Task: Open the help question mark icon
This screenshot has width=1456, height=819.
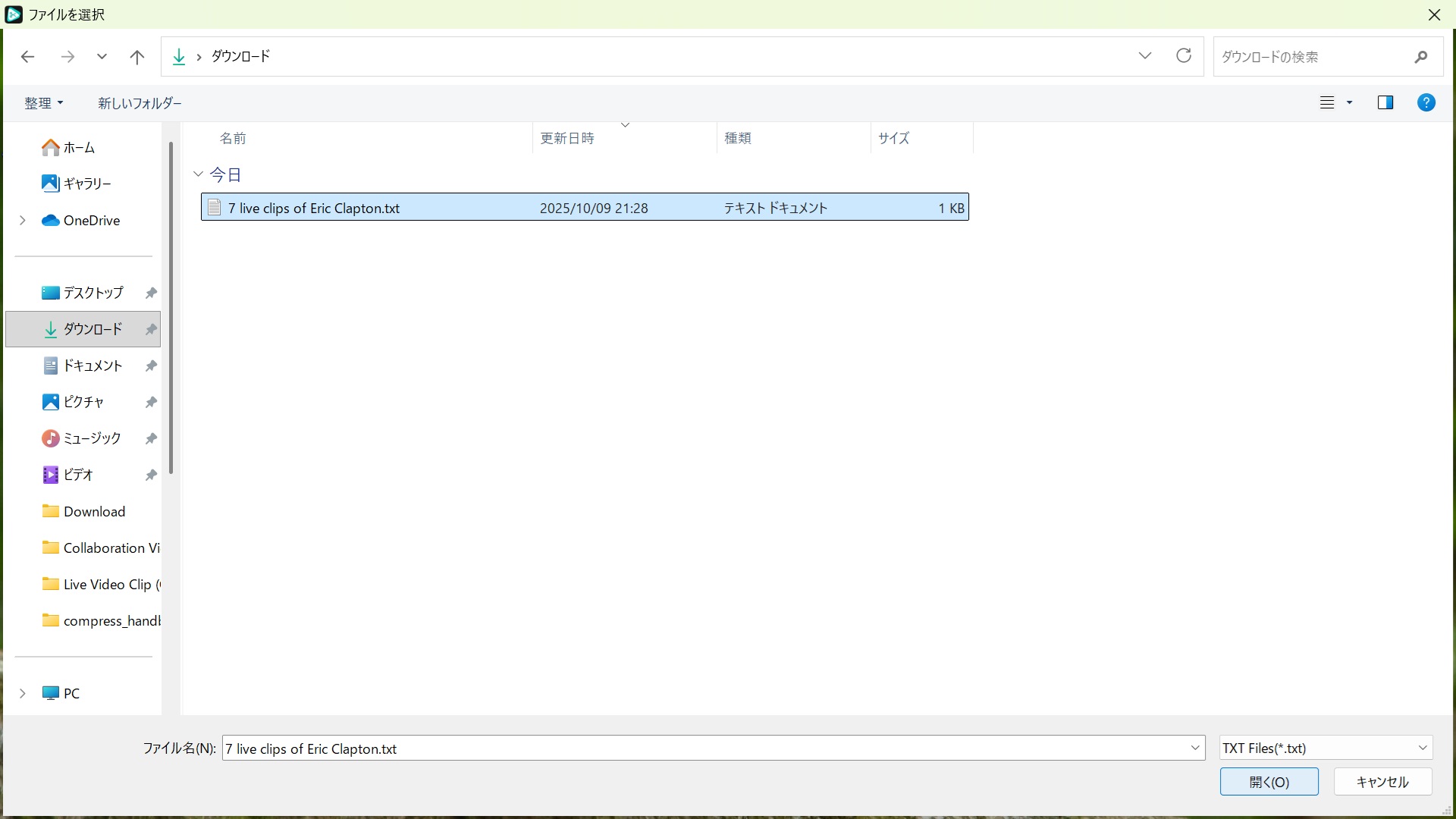Action: [1426, 102]
